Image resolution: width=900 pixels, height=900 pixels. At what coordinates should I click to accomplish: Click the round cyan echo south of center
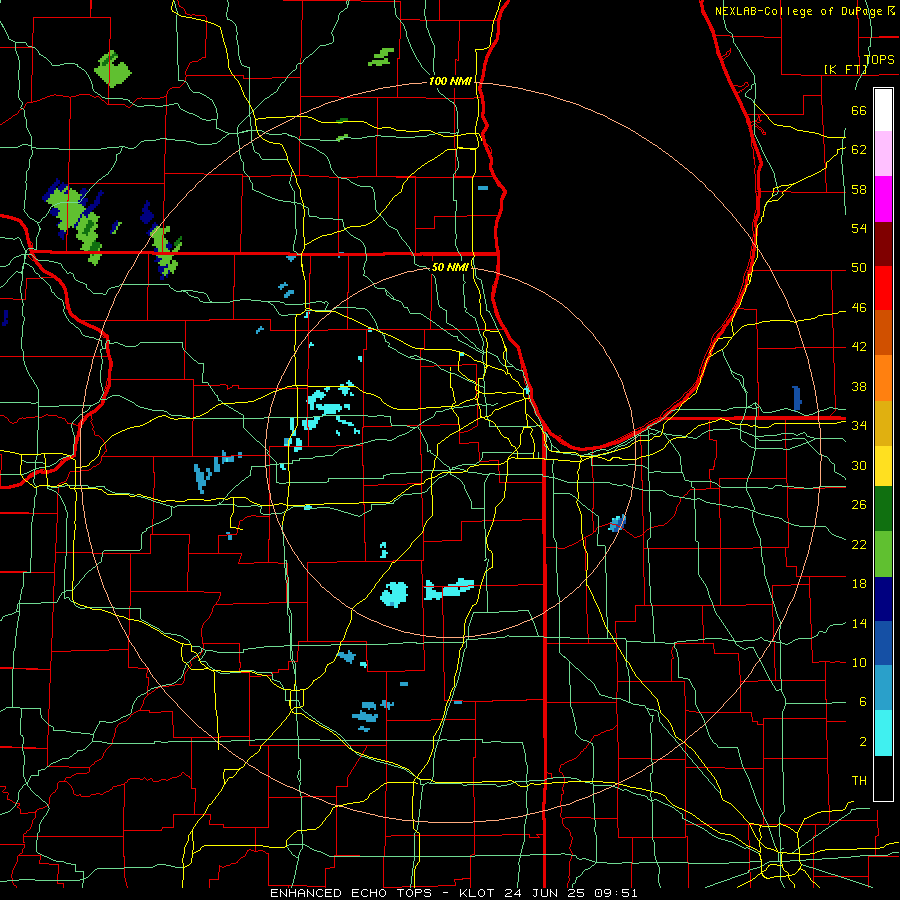click(x=394, y=594)
